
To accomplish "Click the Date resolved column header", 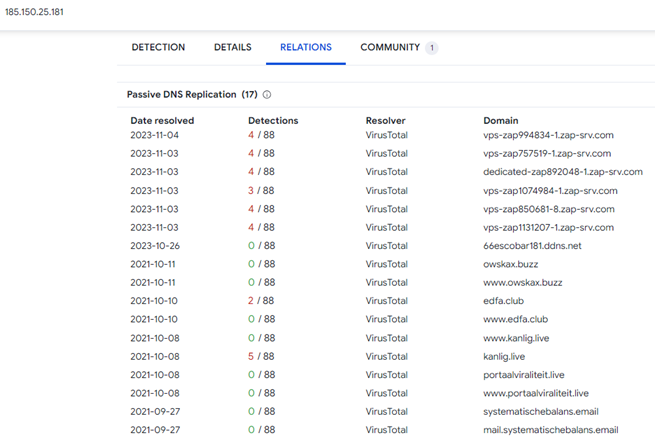I will (x=162, y=121).
